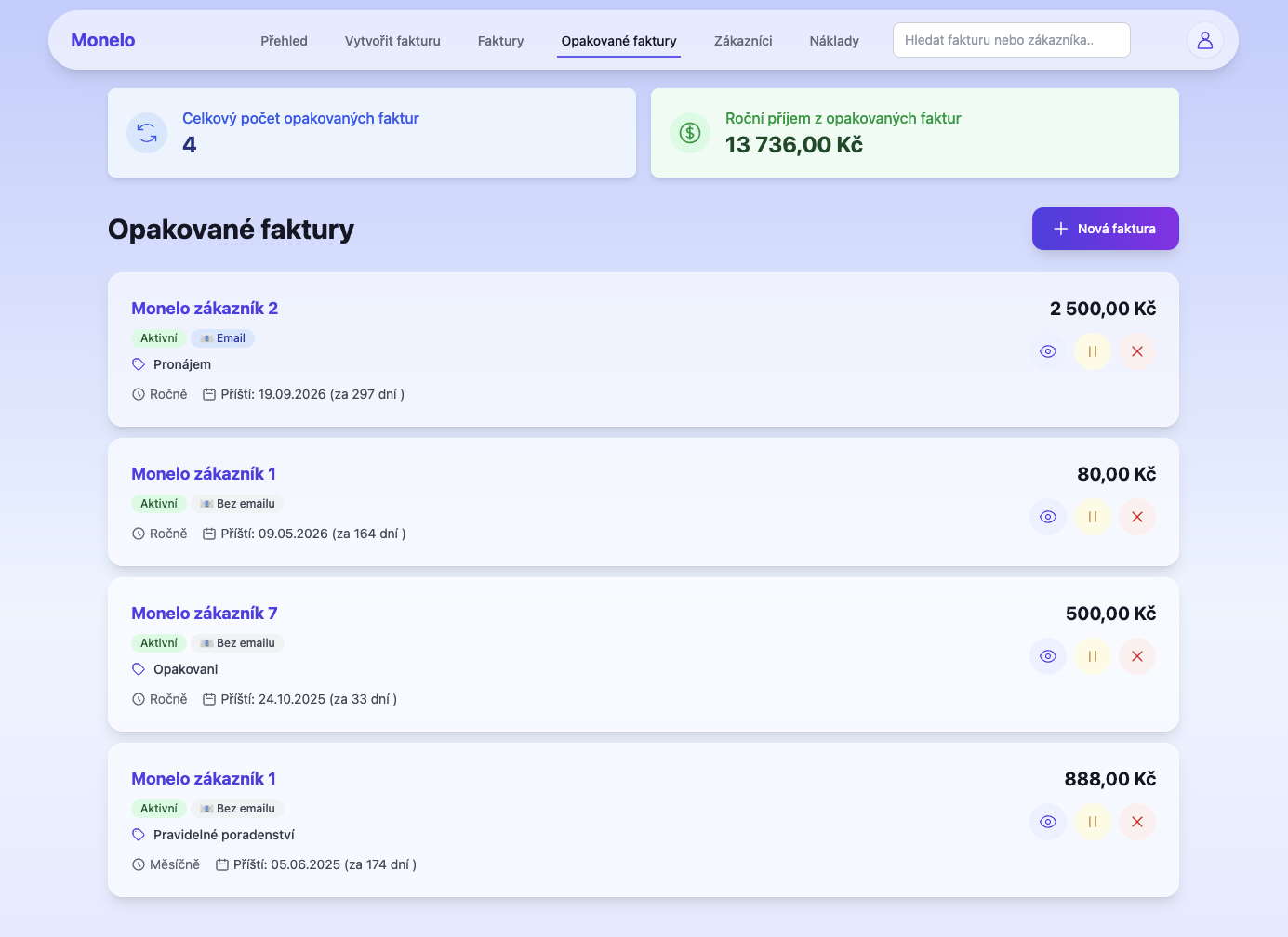The width and height of the screenshot is (1288, 937).
Task: Click the calendar icon next to 24.10.2025
Action: pyautogui.click(x=210, y=698)
